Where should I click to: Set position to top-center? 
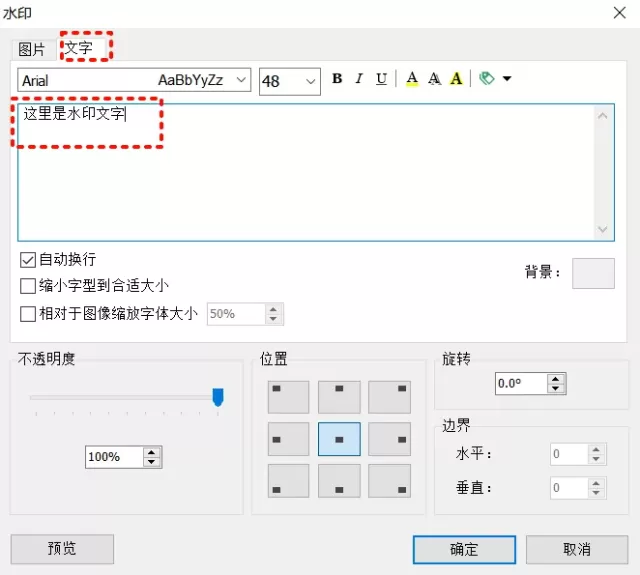tap(339, 397)
